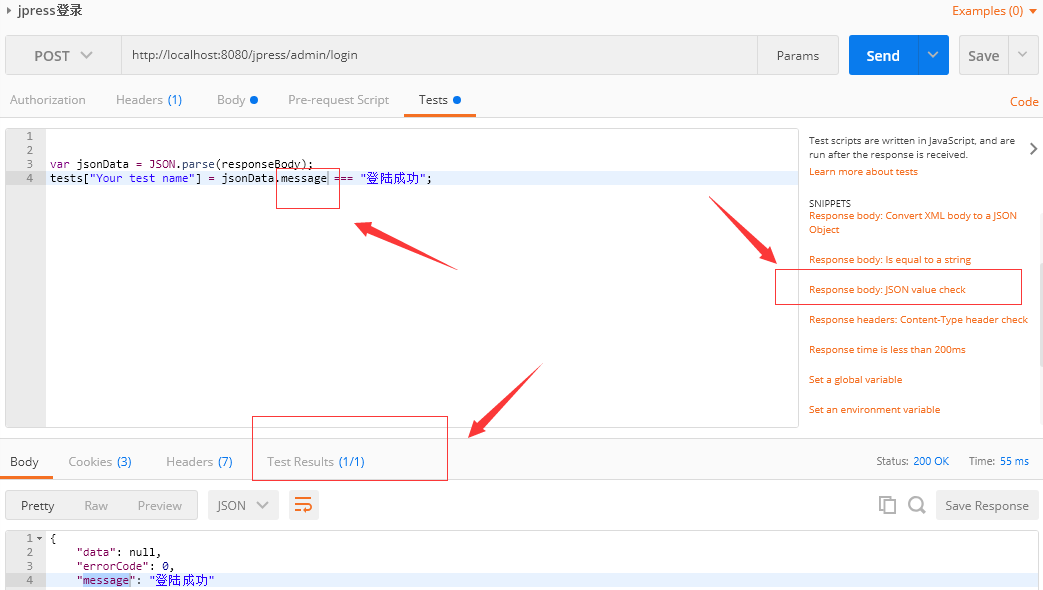Open the Test Results (1/1) tab

[x=316, y=462]
